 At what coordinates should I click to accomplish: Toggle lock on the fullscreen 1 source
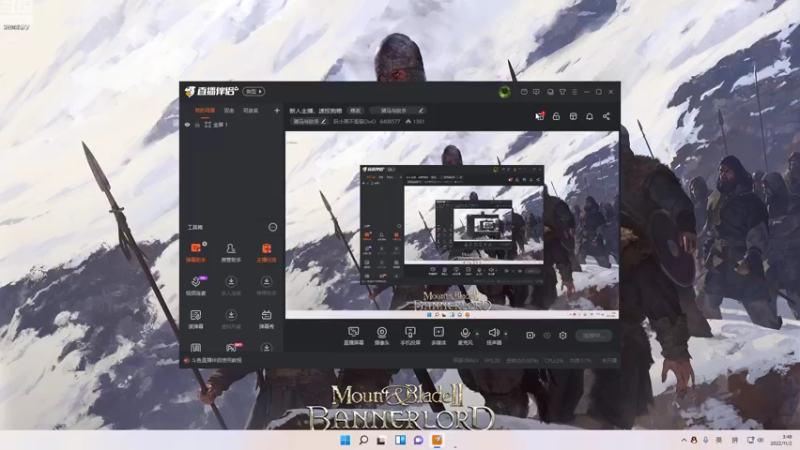(x=197, y=124)
